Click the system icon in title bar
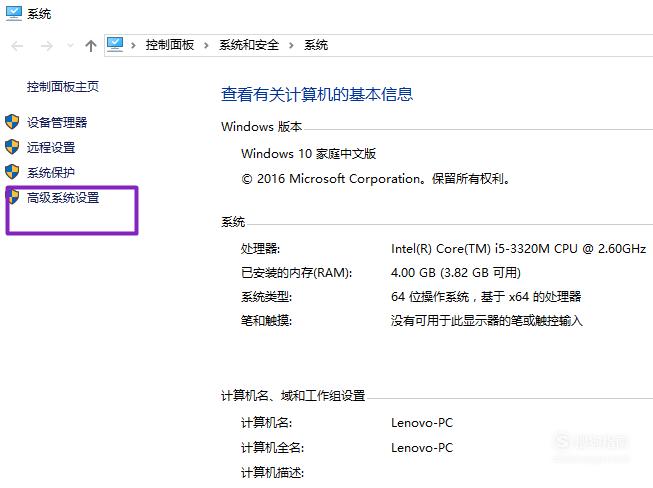Screen dimensions: 653x488 point(14,13)
